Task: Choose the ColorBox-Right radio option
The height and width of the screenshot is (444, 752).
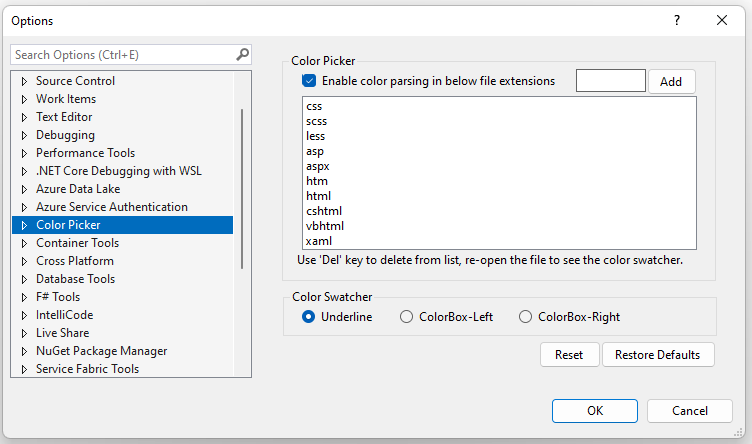Action: tap(526, 317)
